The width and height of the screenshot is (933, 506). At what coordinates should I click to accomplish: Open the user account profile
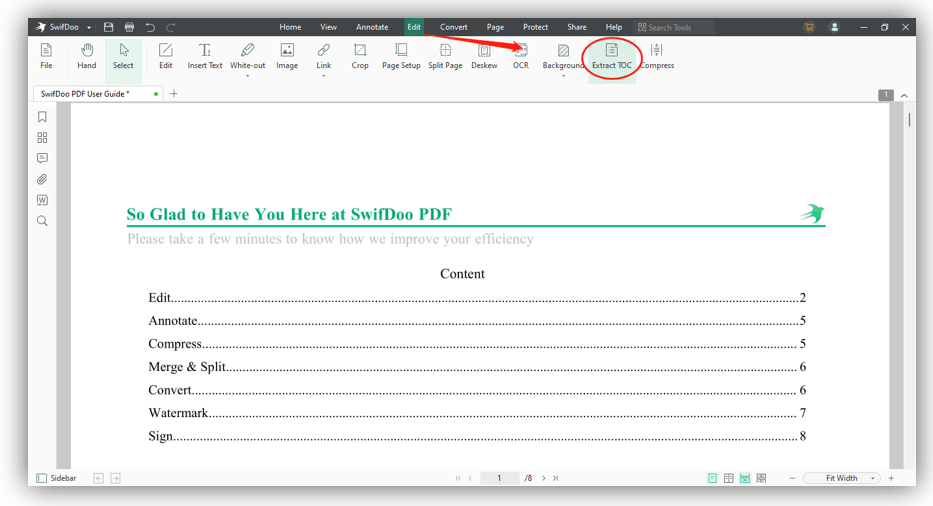tap(834, 27)
